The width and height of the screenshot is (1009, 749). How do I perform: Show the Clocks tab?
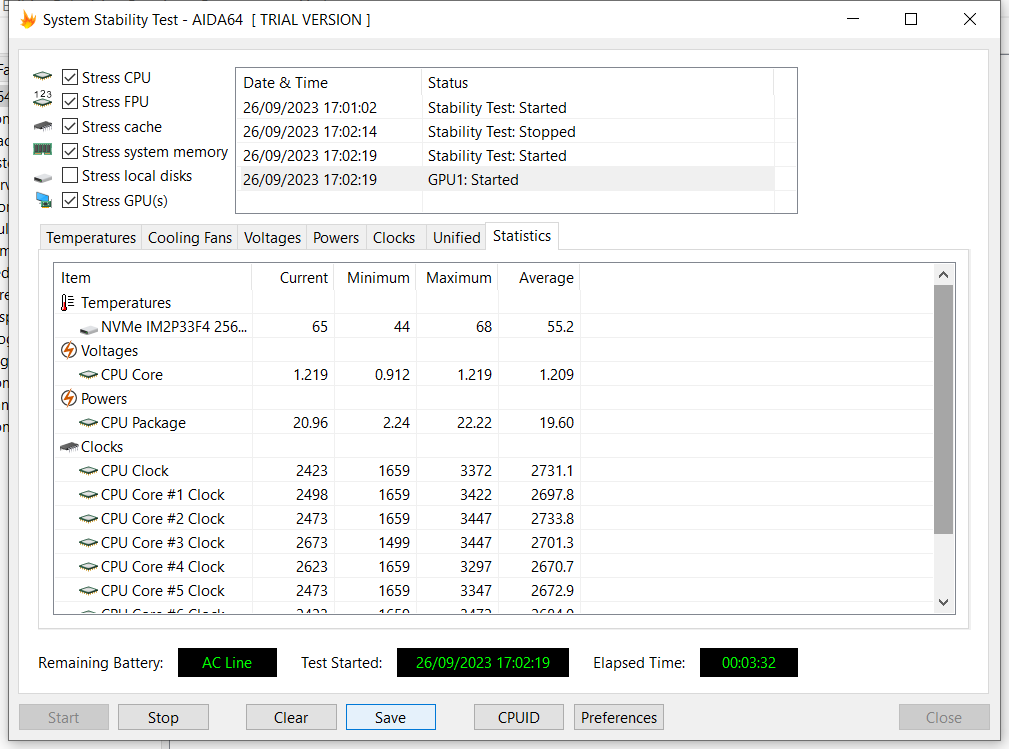[x=394, y=237]
